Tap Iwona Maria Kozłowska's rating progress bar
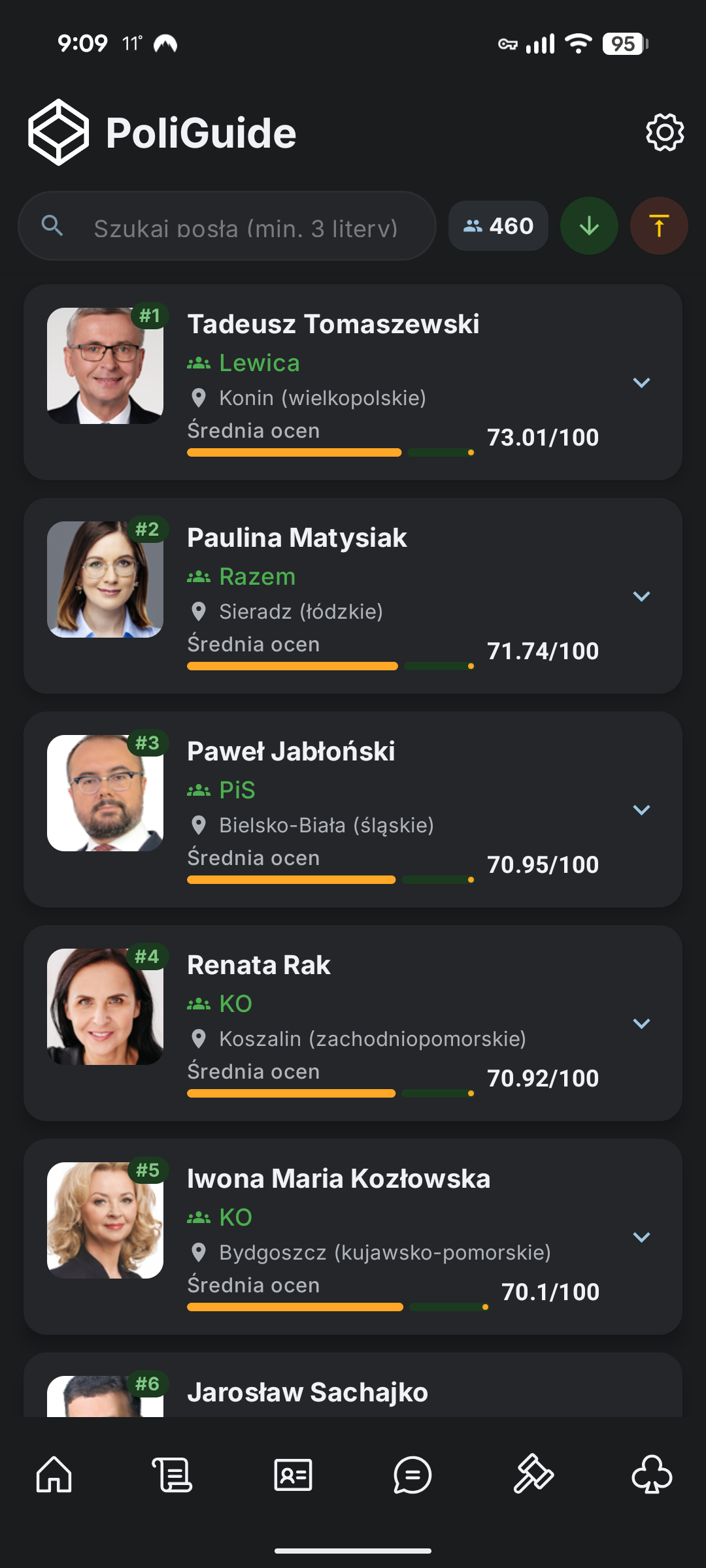This screenshot has width=706, height=1568. tap(337, 1307)
